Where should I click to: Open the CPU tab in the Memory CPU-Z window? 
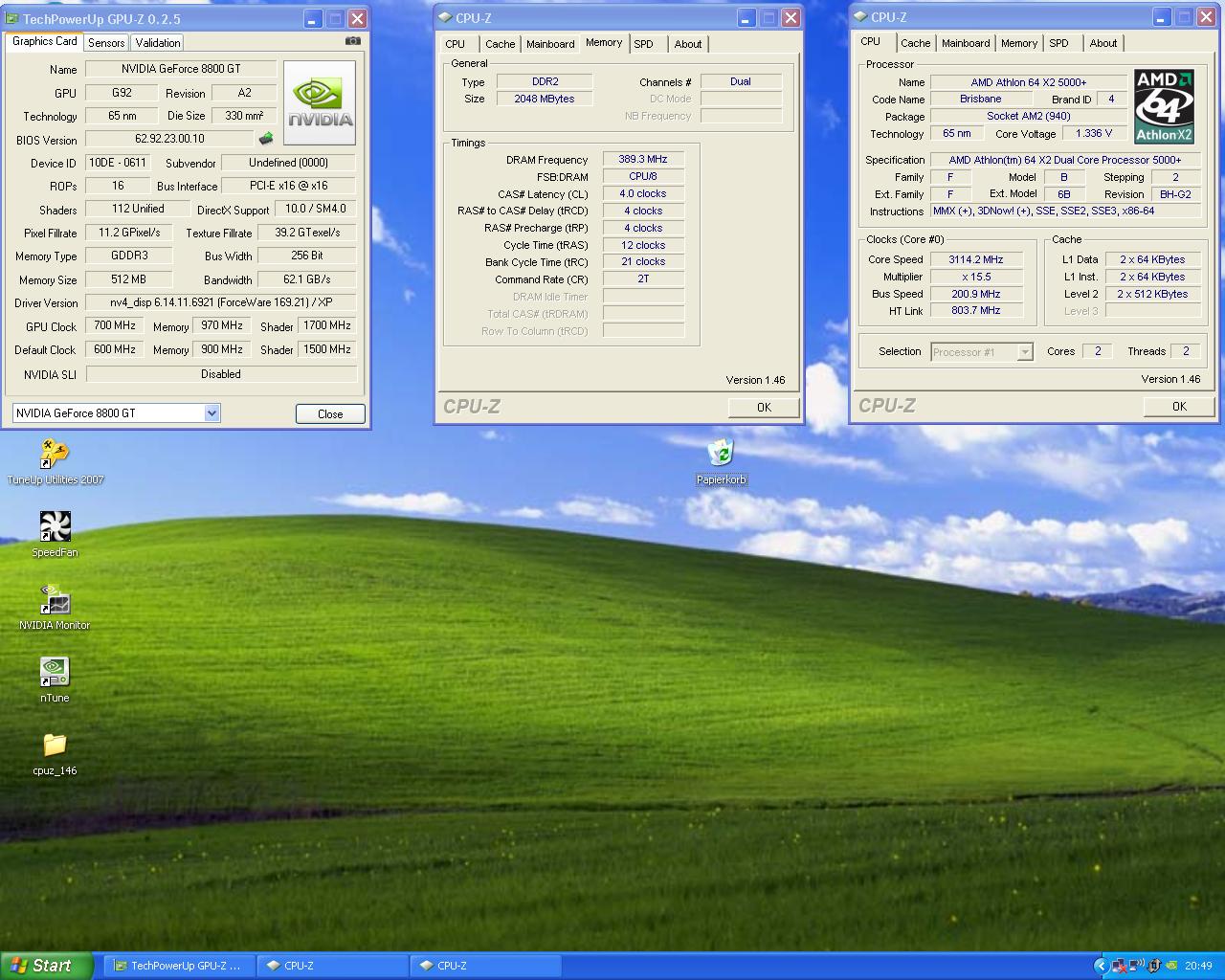(x=456, y=44)
